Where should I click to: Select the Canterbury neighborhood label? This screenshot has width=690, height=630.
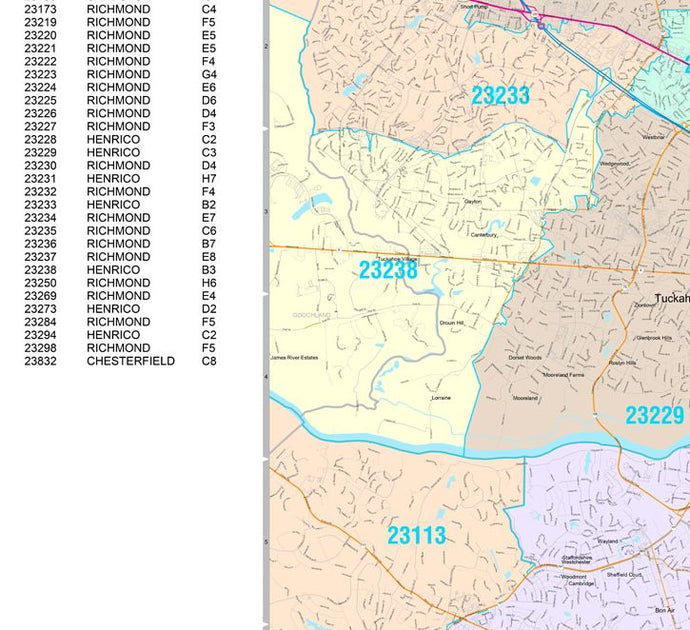tap(485, 235)
